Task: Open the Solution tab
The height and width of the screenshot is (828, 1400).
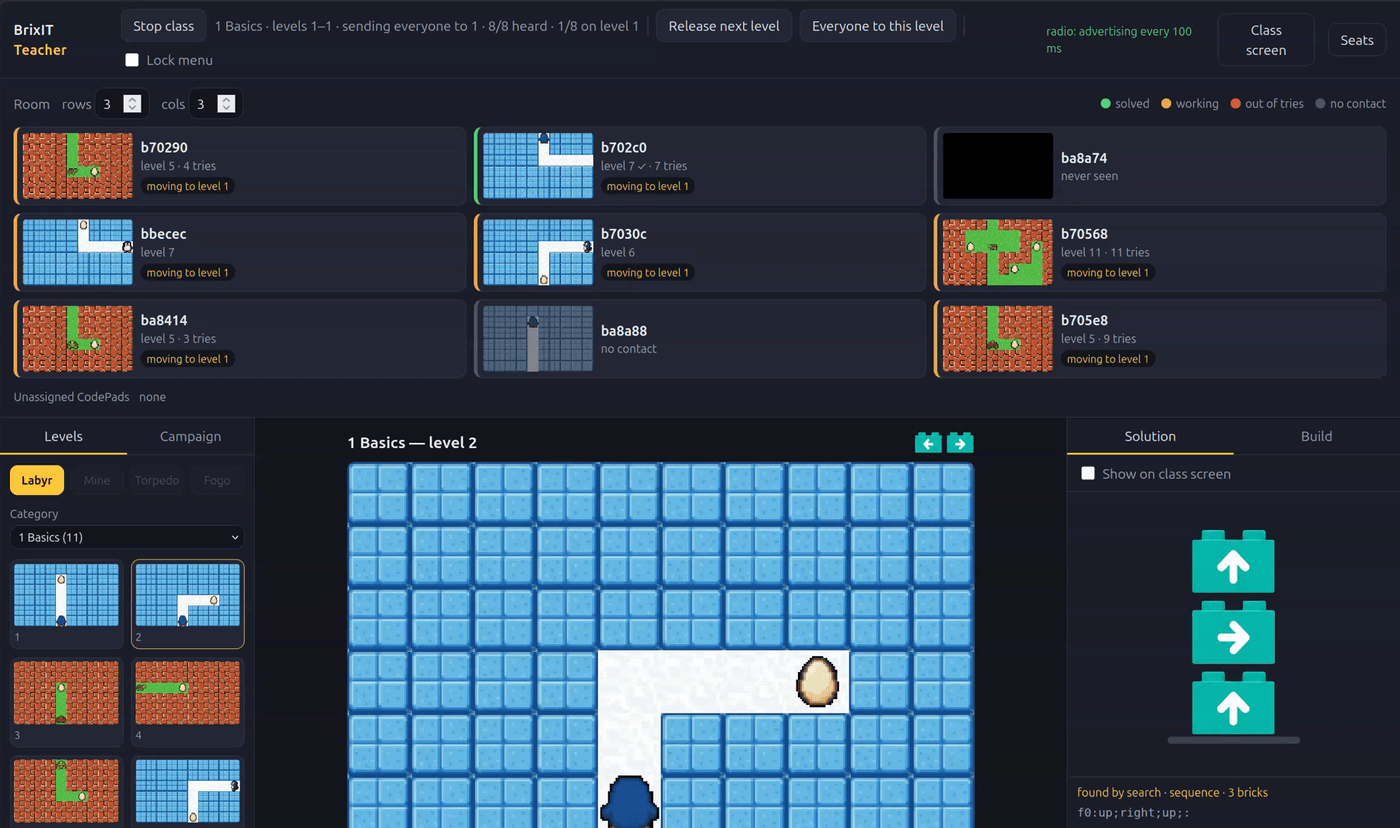Action: [1150, 436]
